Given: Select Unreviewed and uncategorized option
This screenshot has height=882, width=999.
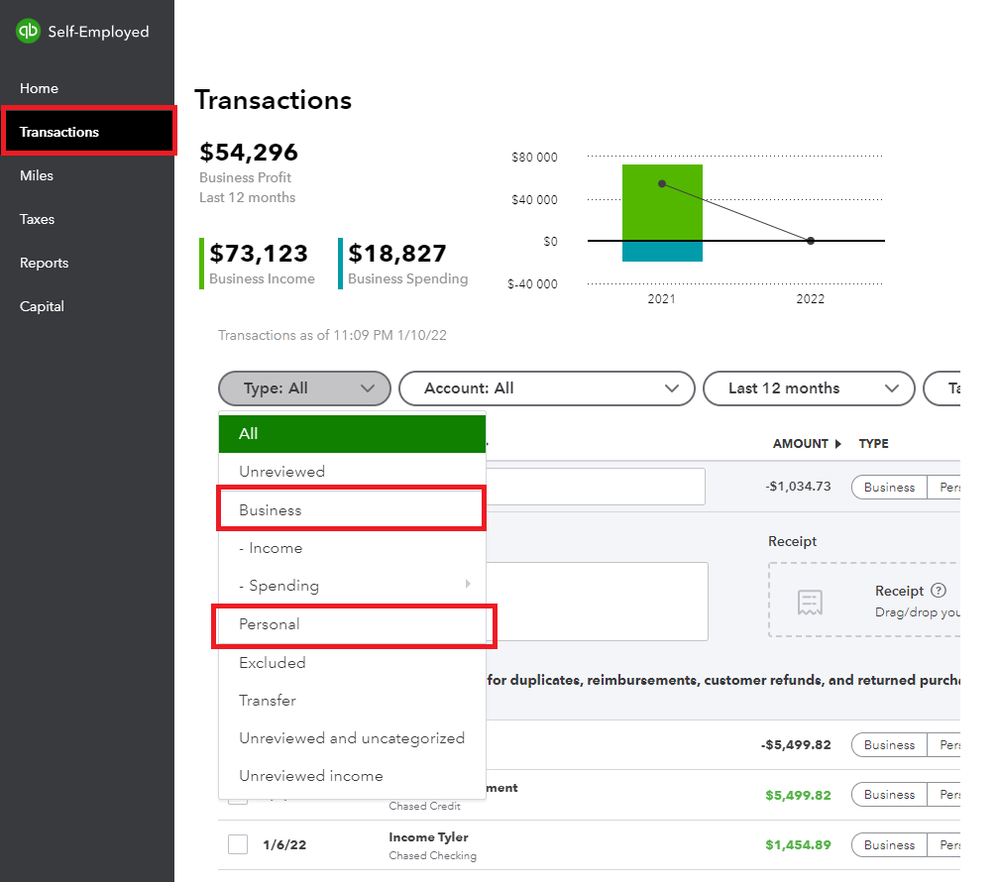Looking at the screenshot, I should (x=352, y=738).
